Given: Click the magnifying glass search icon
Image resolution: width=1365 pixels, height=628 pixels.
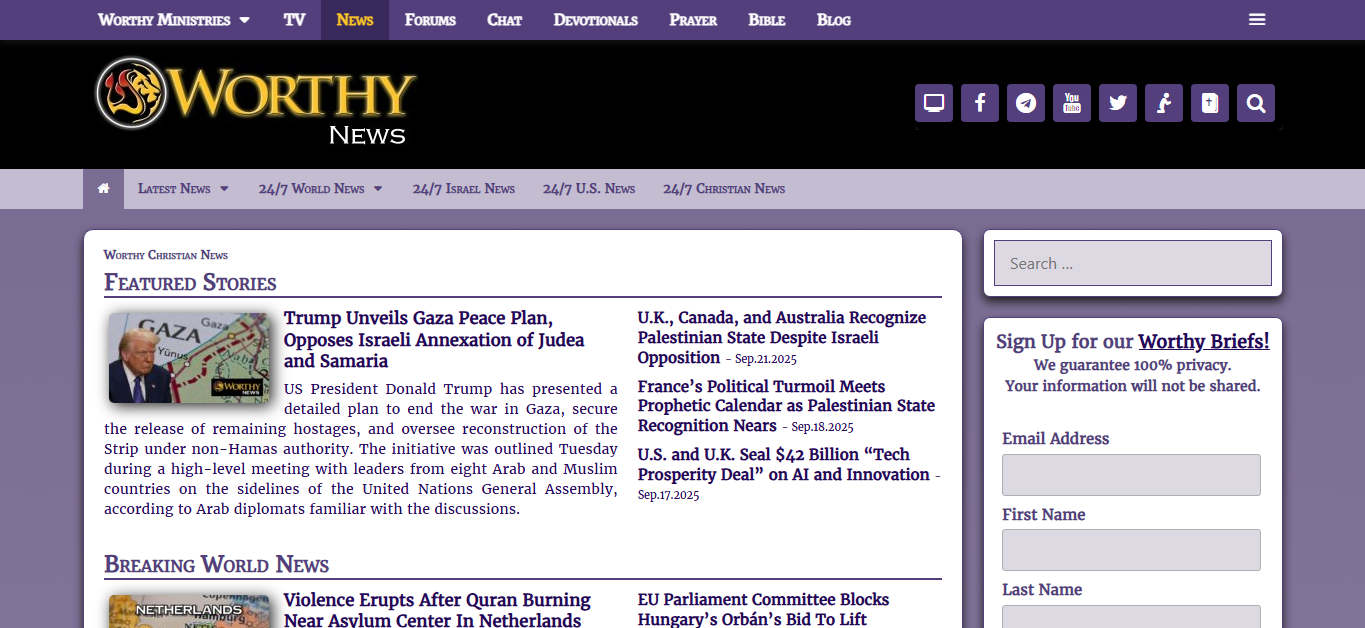Looking at the screenshot, I should point(1256,103).
